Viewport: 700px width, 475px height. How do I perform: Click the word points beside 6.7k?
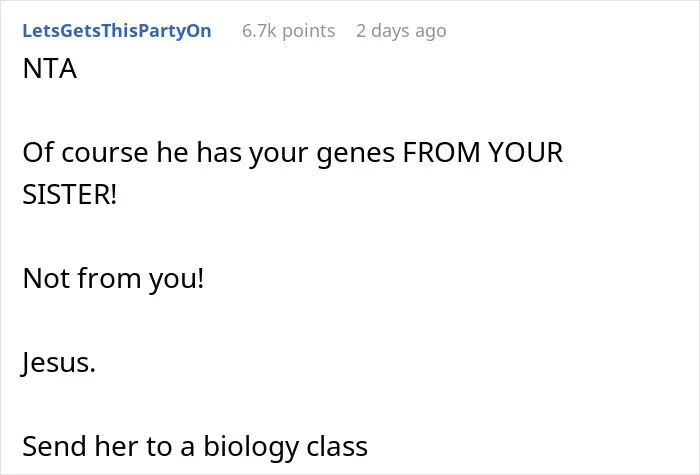[x=309, y=31]
